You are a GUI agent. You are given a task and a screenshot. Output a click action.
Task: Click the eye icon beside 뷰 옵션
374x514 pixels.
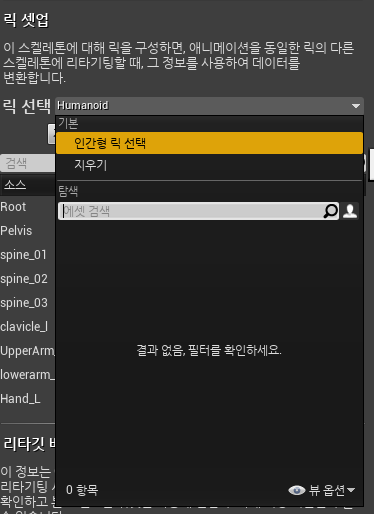[297, 490]
